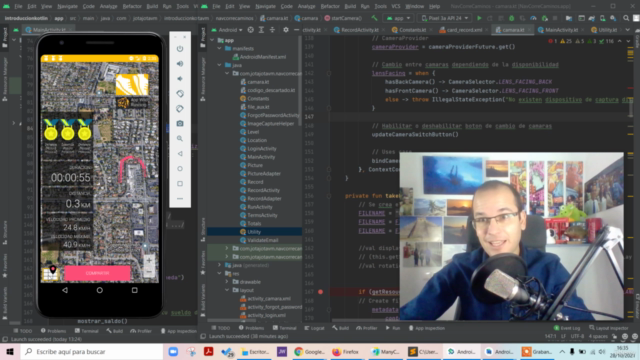Viewport: 640px width, 360px height.
Task: Lower volume with emulator volume-down icon
Action: 180,79
